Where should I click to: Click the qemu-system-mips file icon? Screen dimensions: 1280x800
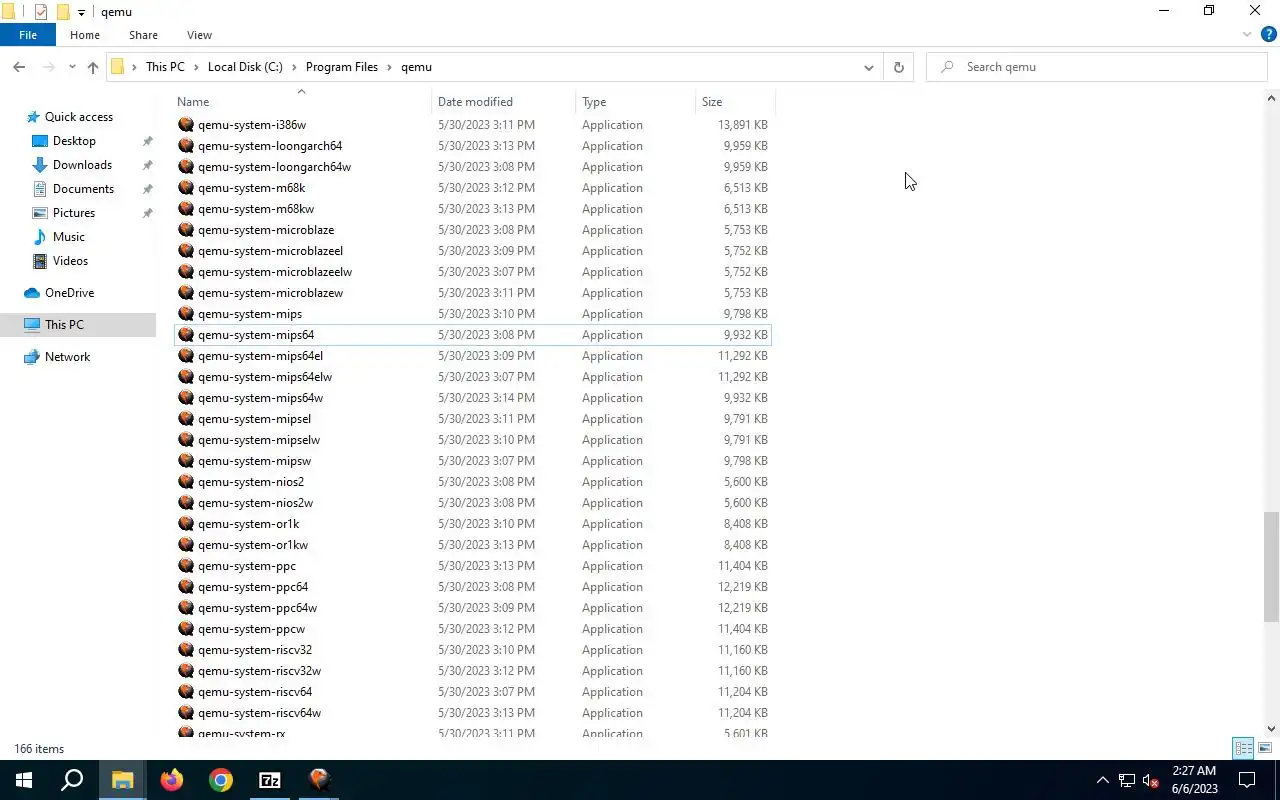click(185, 314)
